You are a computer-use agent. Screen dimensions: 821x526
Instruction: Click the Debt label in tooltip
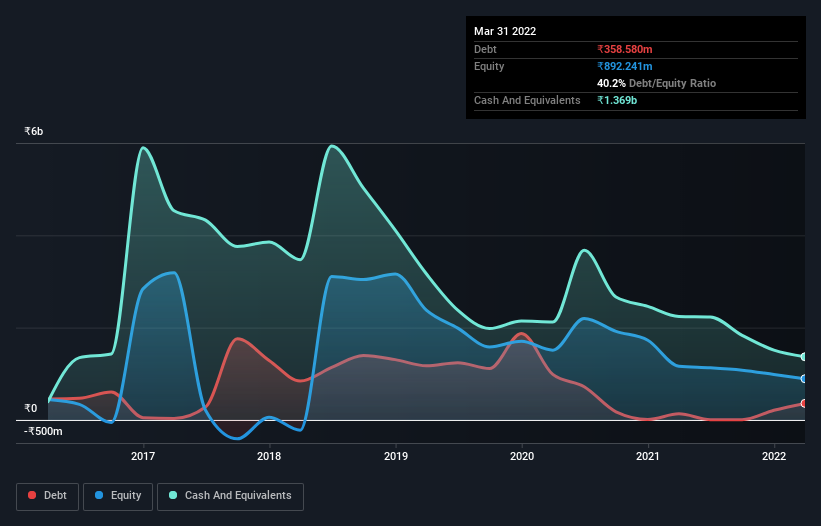[x=485, y=49]
